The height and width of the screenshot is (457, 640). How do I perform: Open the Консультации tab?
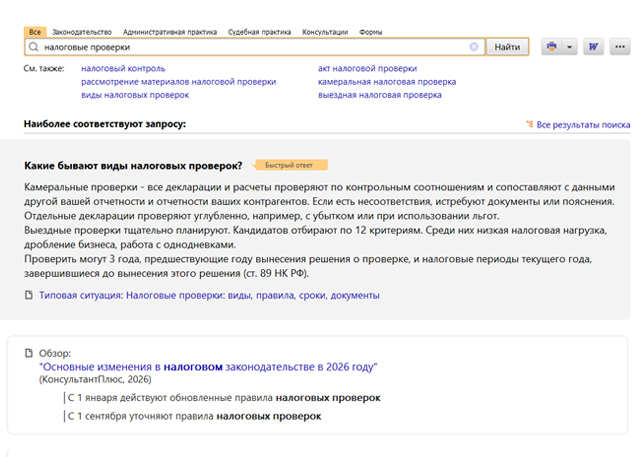(325, 32)
